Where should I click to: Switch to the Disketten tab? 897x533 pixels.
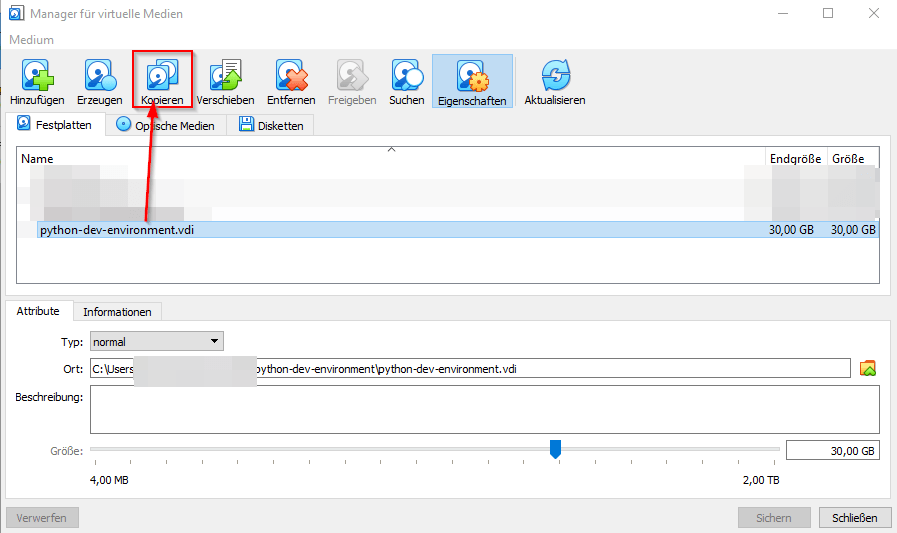pos(272,125)
